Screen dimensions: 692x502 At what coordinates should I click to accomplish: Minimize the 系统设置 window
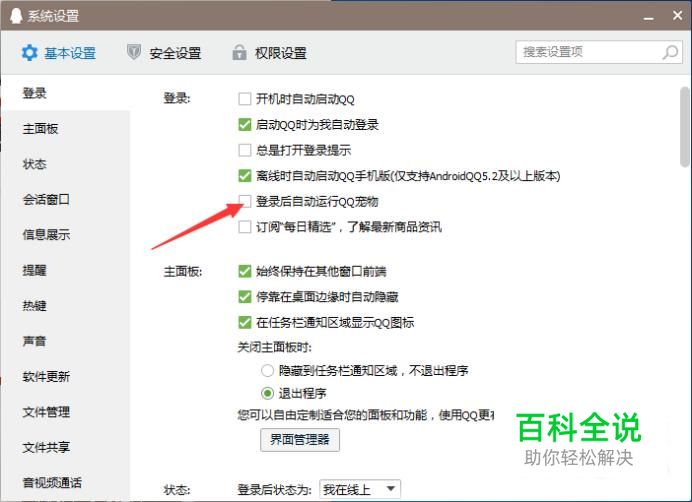(x=648, y=18)
